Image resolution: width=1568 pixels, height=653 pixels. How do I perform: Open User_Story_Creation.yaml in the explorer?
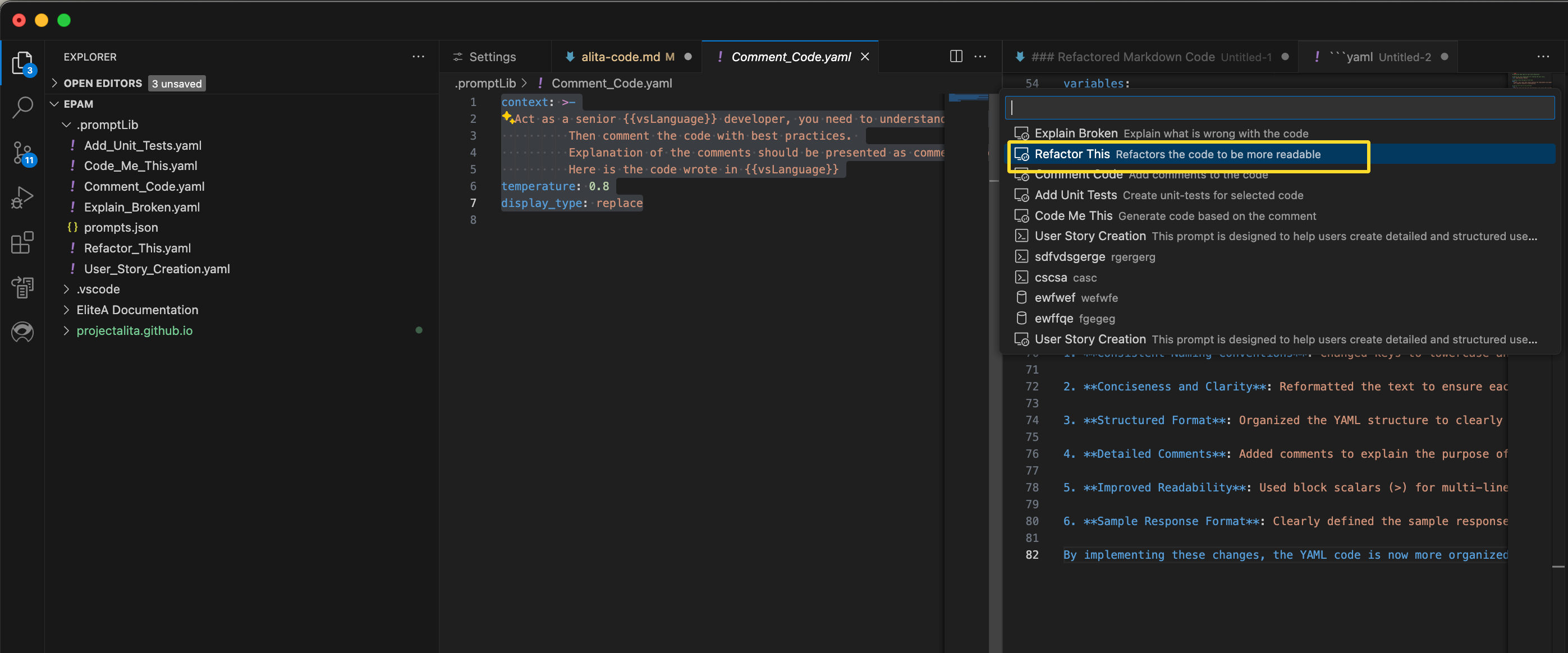[157, 268]
